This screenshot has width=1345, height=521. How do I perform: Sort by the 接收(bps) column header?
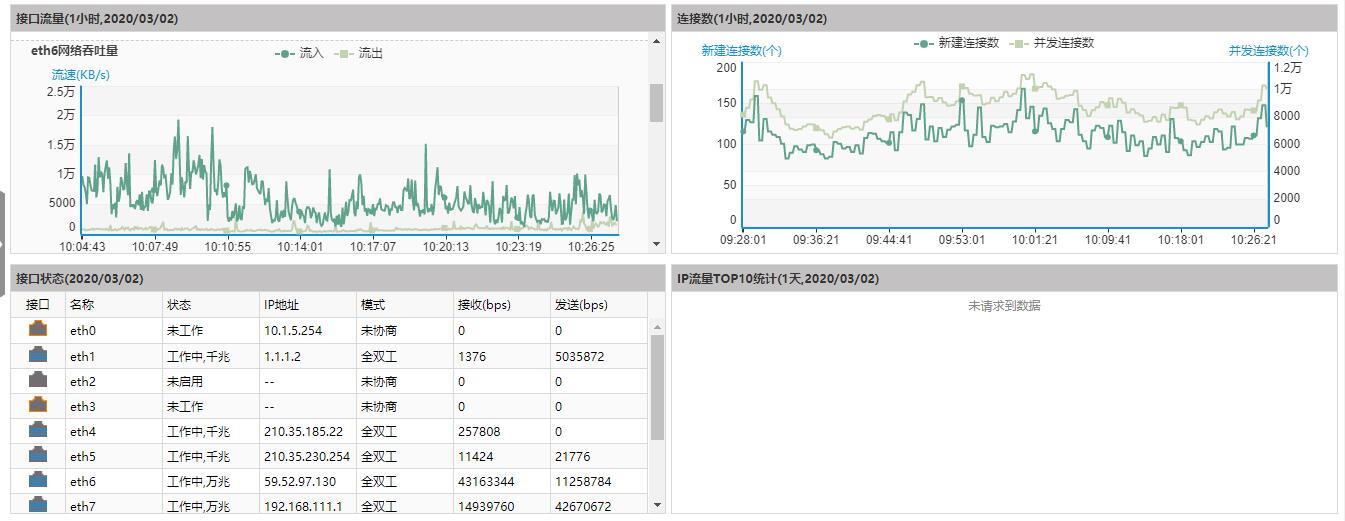click(501, 305)
